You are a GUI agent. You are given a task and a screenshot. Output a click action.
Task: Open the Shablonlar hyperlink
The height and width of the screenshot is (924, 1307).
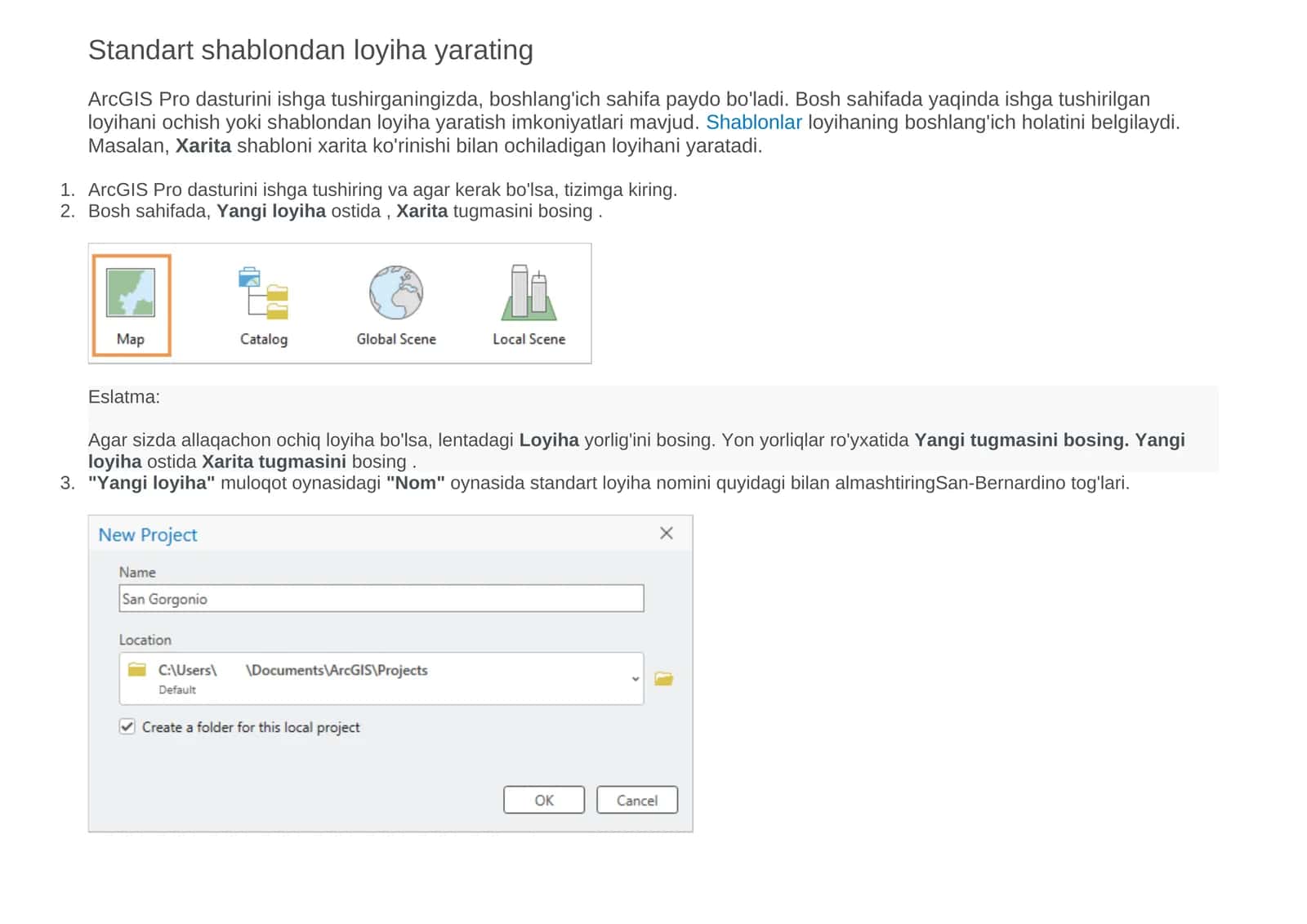click(754, 123)
